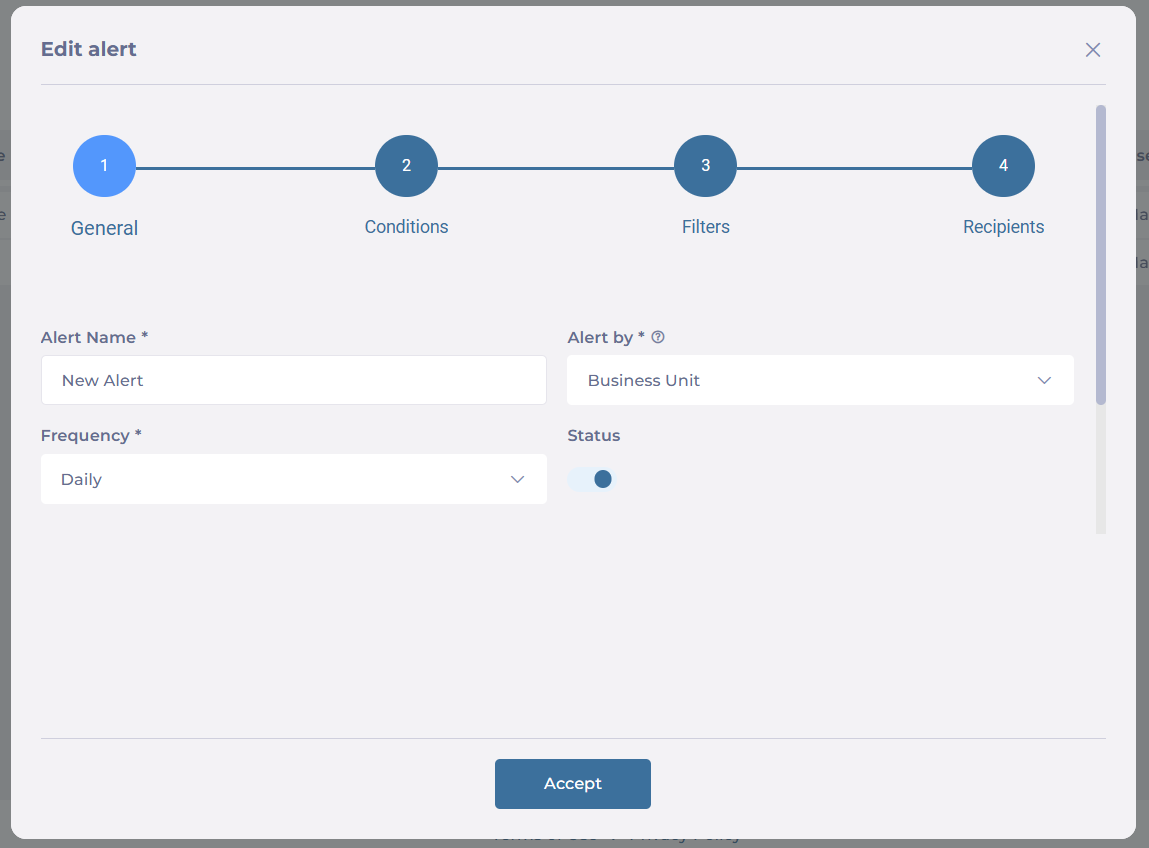Click the Accept button
The height and width of the screenshot is (848, 1149).
(x=572, y=784)
